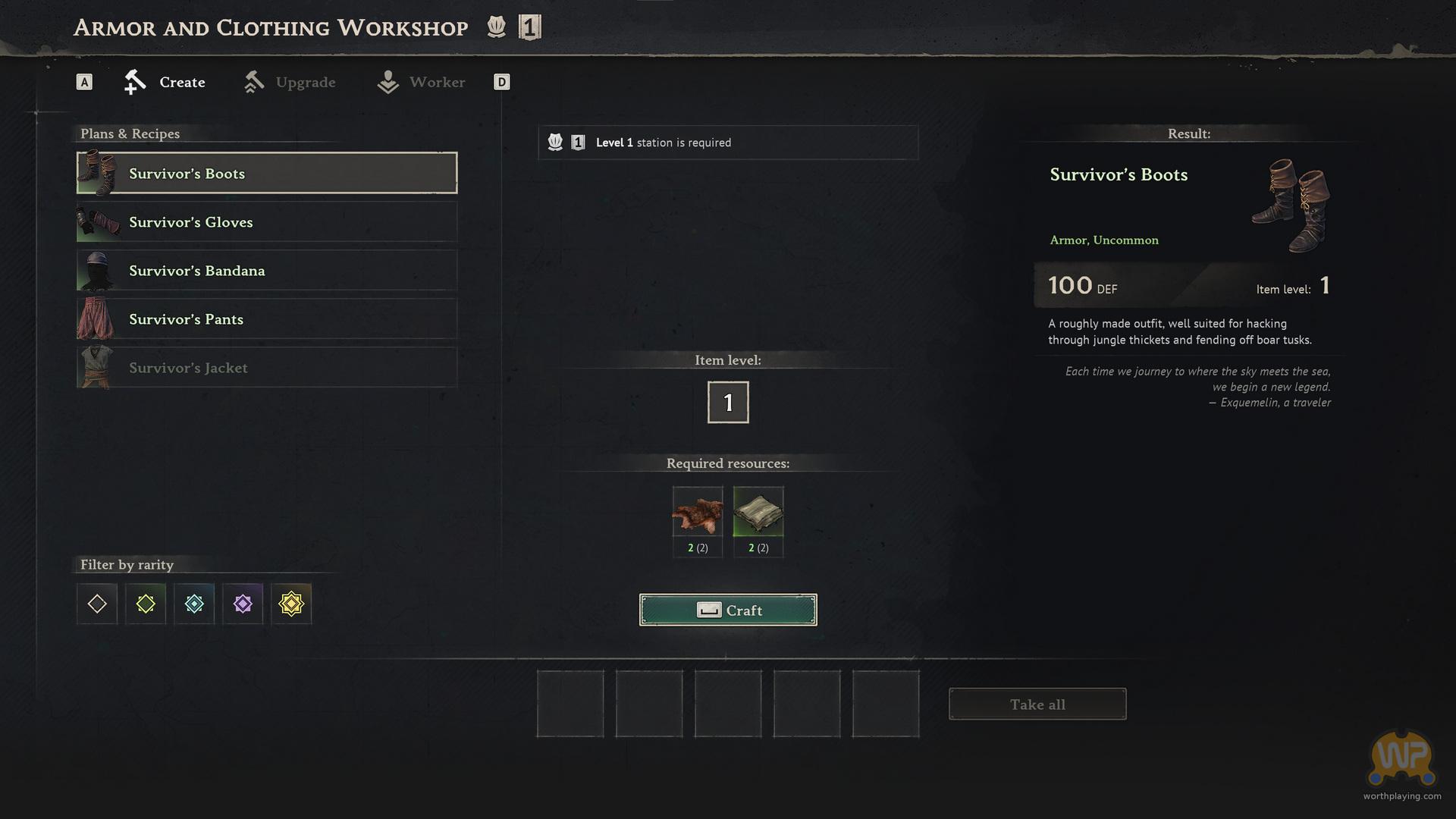
Task: Click the A key previous tab icon
Action: (x=84, y=82)
